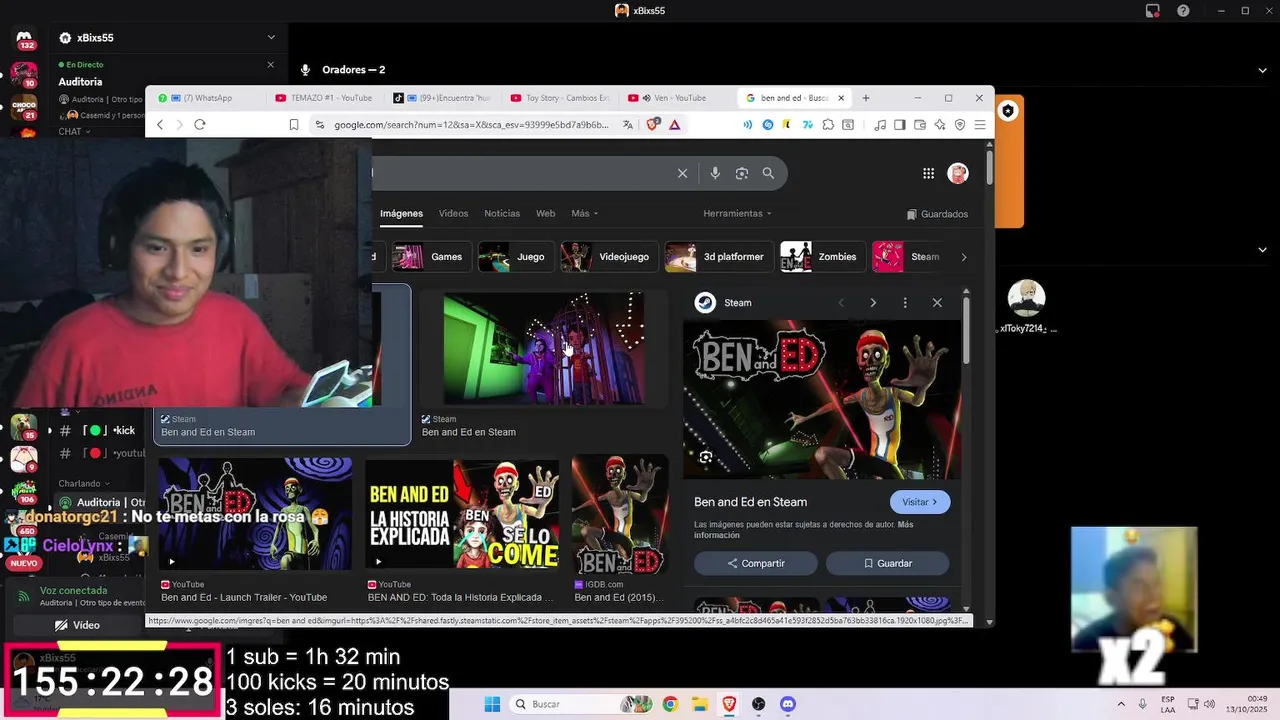This screenshot has width=1280, height=720.
Task: Click the Visitar button
Action: [920, 502]
